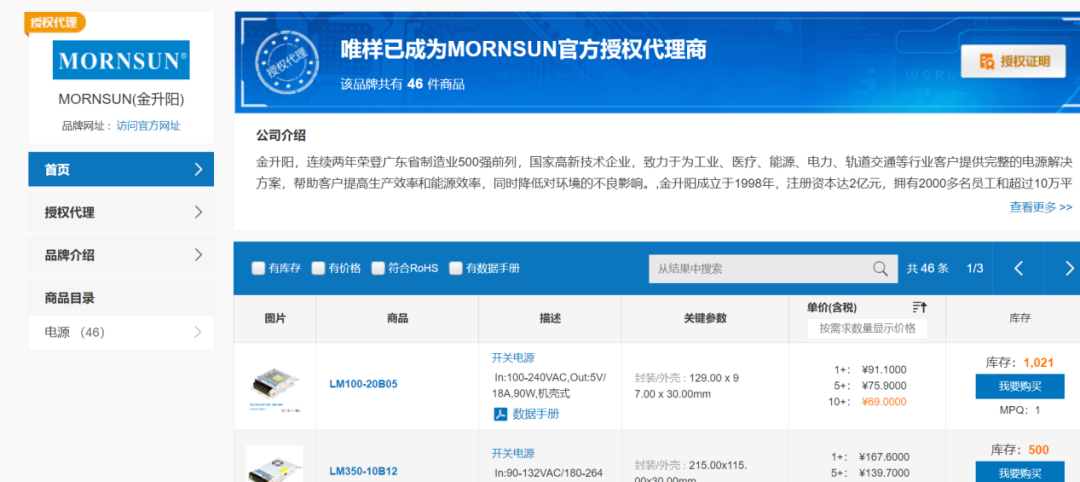Viewport: 1080px width, 482px height.
Task: Select the 授权代理 sidebar menu item
Action: [121, 212]
